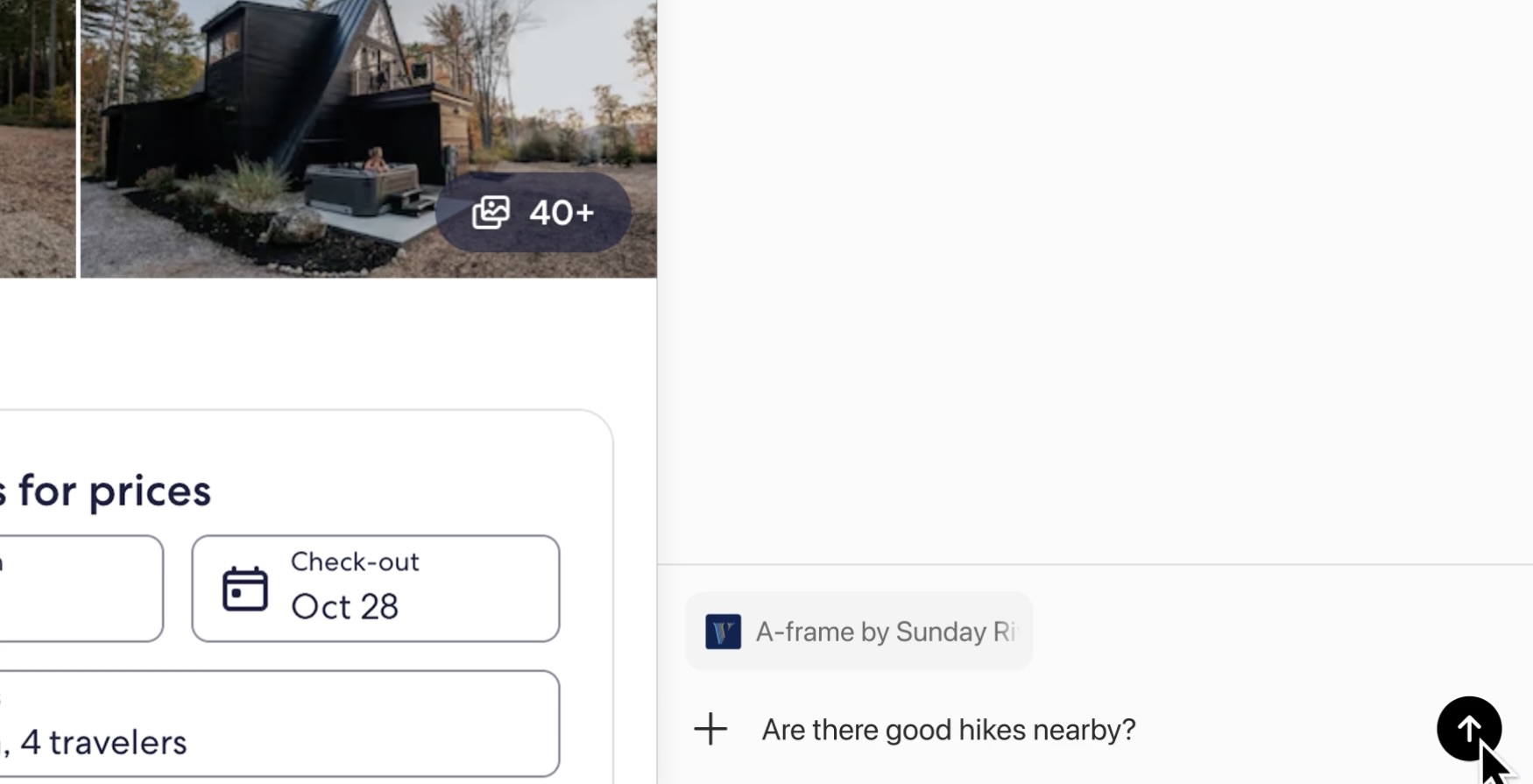Open the 40+ photos gallery badge
The width and height of the screenshot is (1533, 784).
pos(533,213)
